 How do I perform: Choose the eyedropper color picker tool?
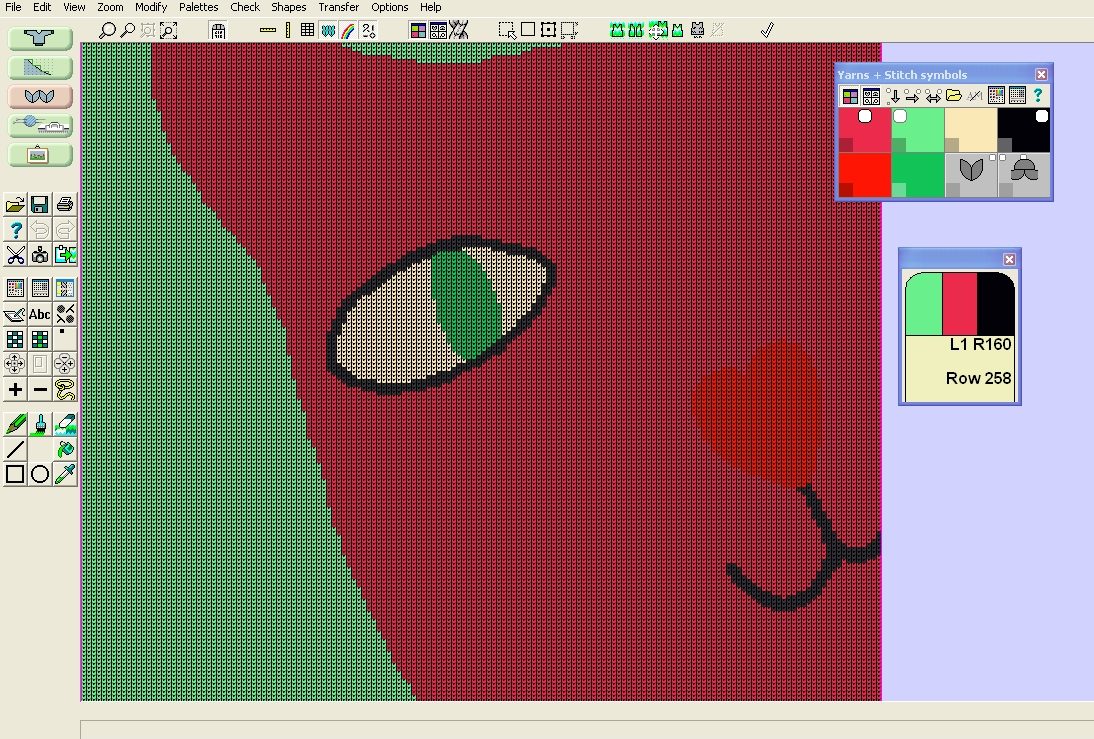click(x=65, y=474)
